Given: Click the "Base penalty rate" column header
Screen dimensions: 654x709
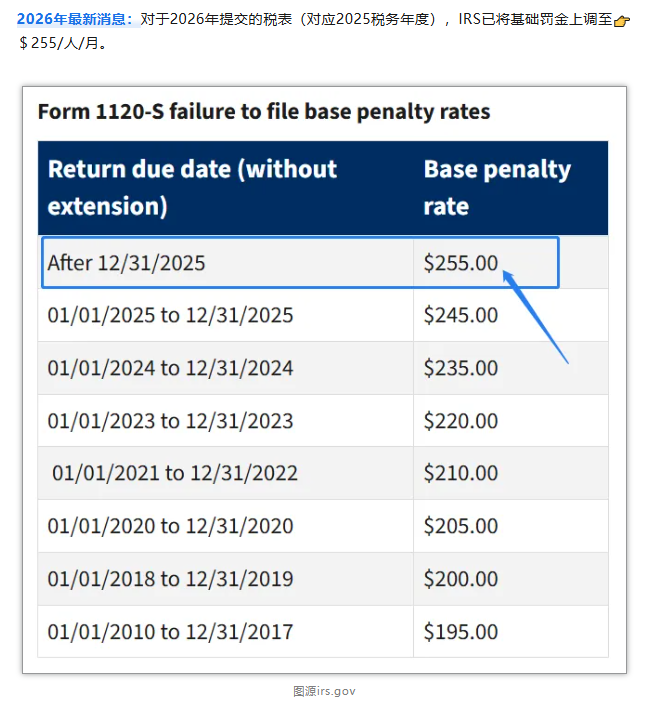Looking at the screenshot, I should (x=497, y=187).
